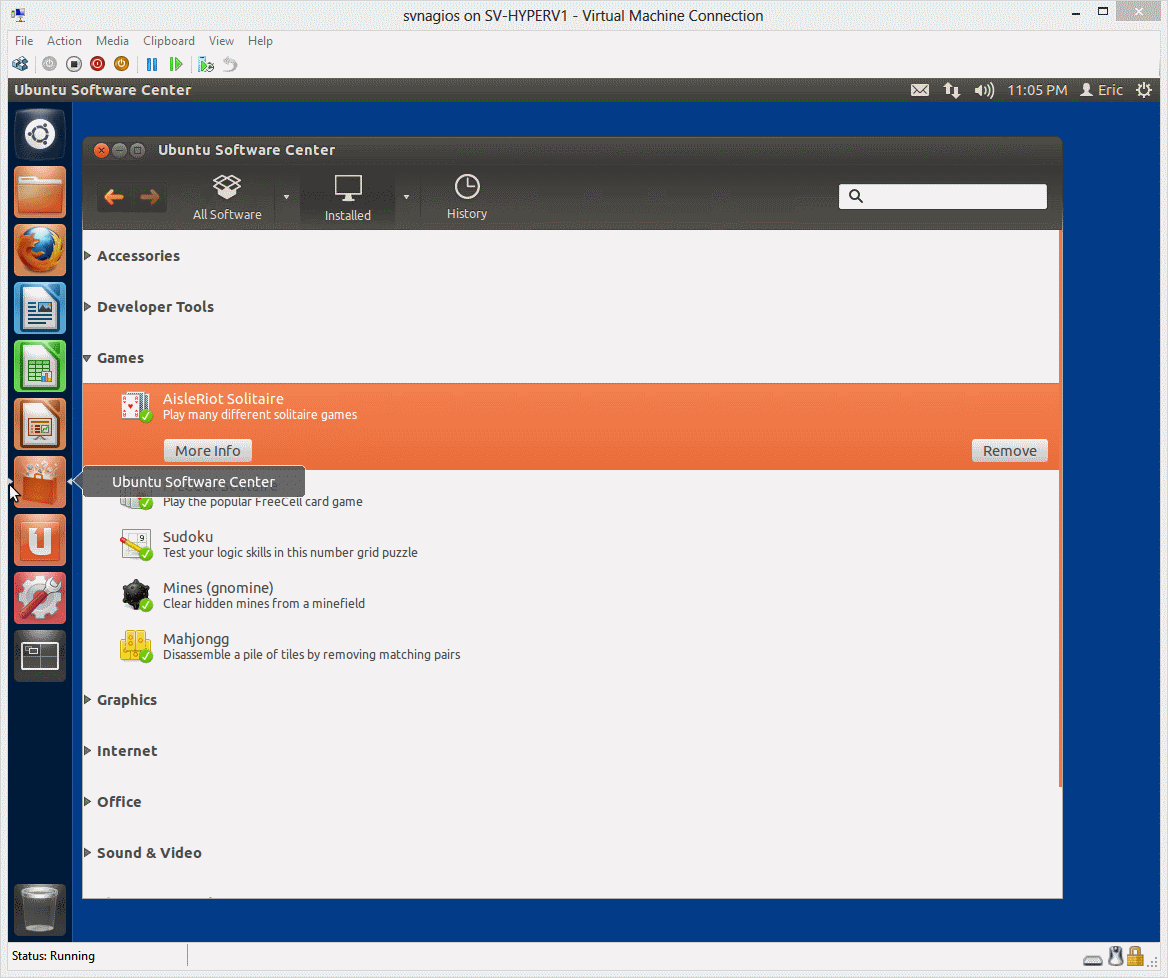The height and width of the screenshot is (978, 1168).
Task: Open LibreOffice Writer from launcher
Action: point(39,308)
